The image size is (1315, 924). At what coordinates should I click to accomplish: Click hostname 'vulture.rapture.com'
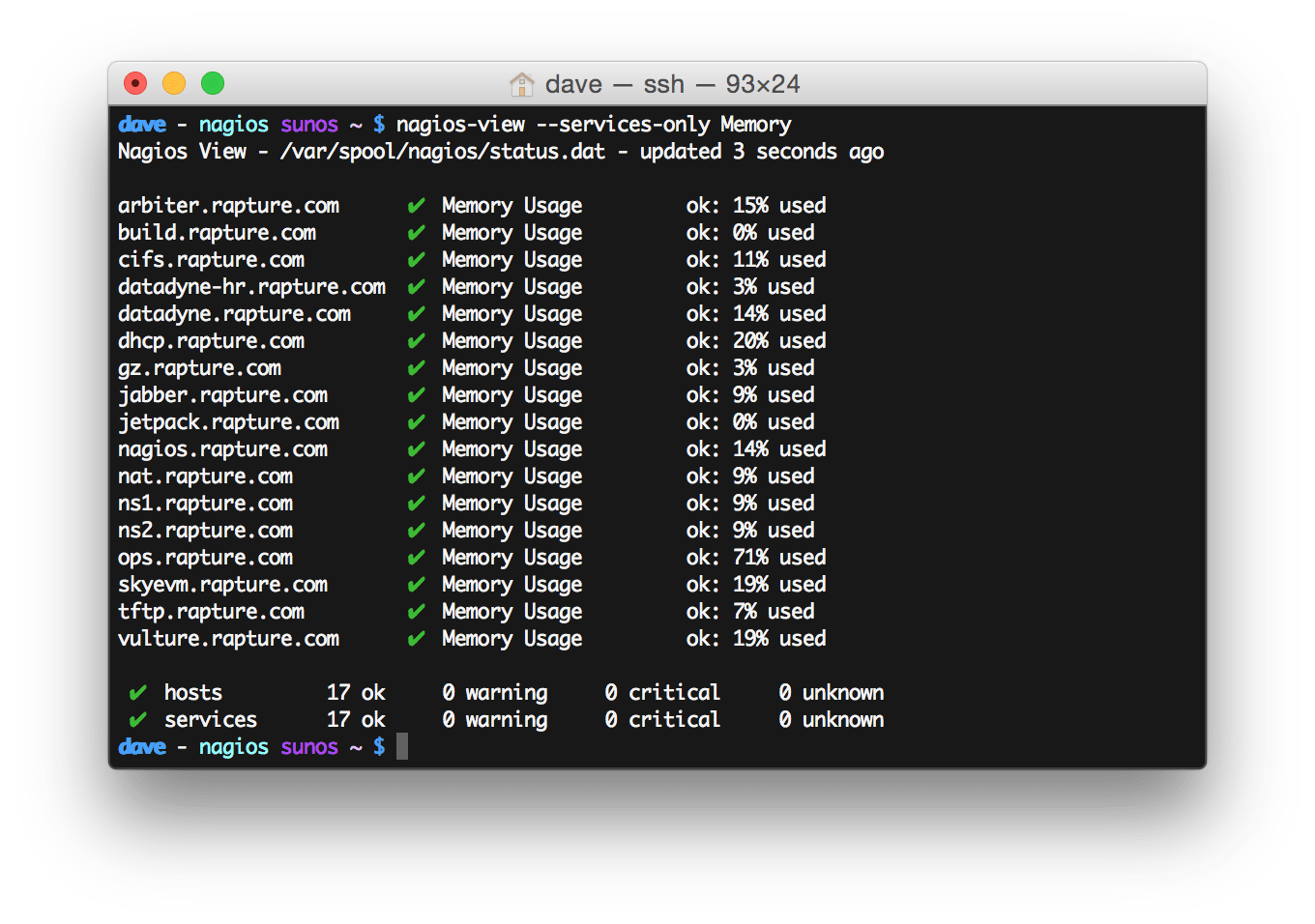[228, 639]
